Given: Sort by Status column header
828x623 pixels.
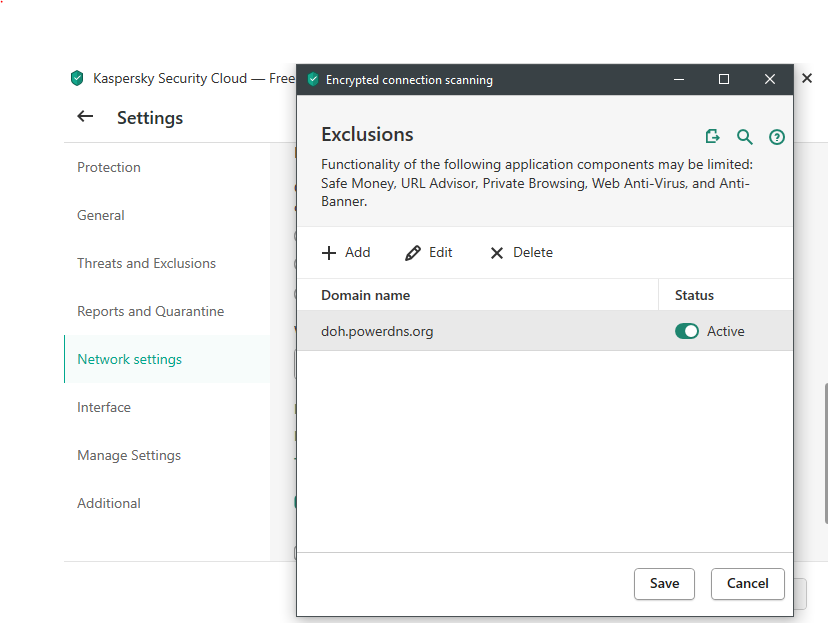Looking at the screenshot, I should click(x=694, y=295).
